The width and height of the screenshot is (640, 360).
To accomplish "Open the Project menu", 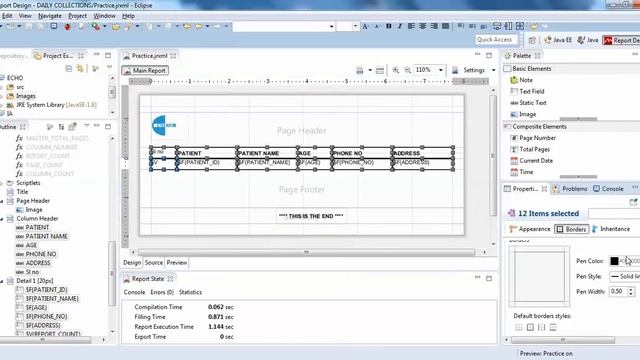I will 78,16.
